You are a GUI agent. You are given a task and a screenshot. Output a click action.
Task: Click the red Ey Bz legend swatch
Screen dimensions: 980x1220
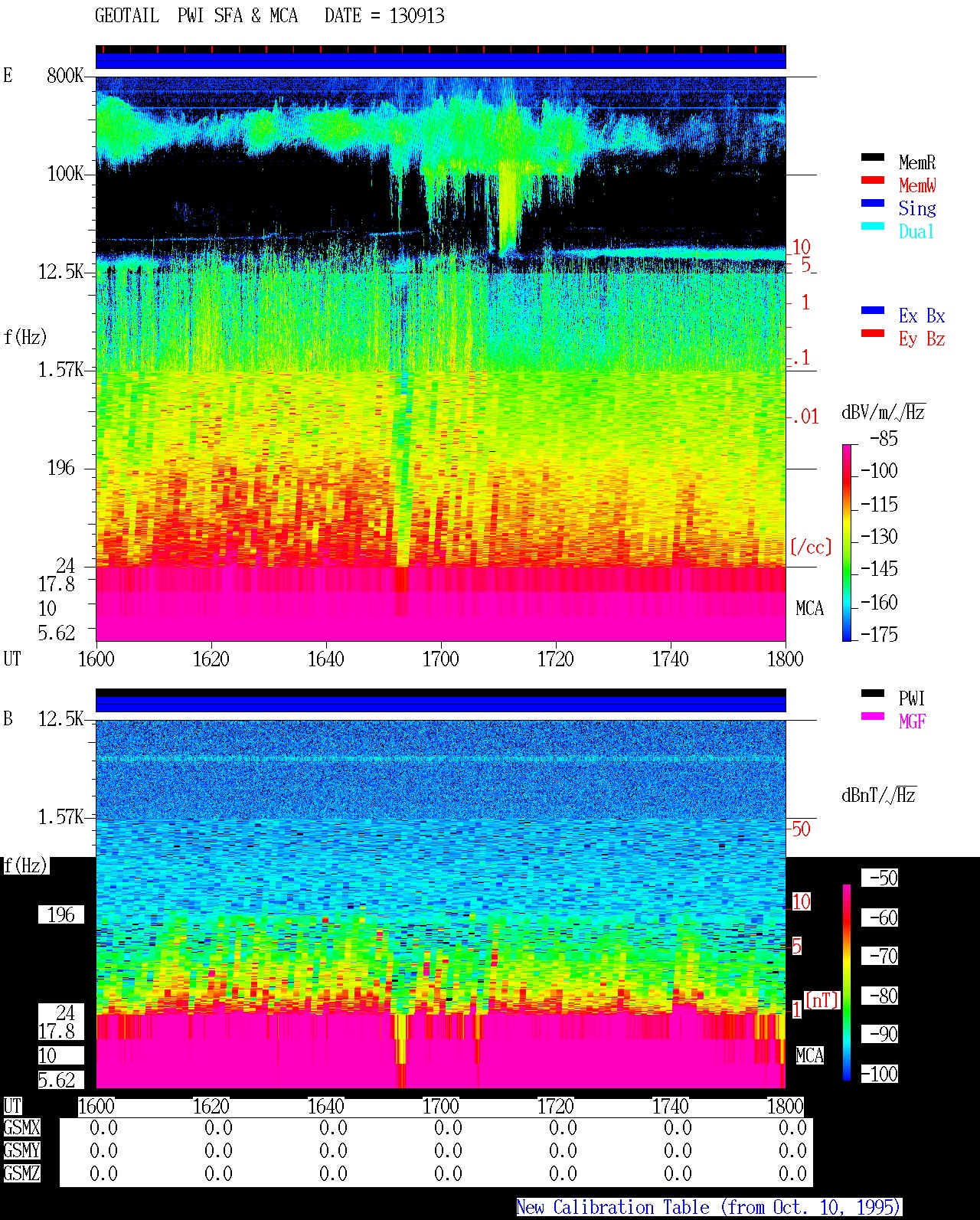pyautogui.click(x=873, y=333)
